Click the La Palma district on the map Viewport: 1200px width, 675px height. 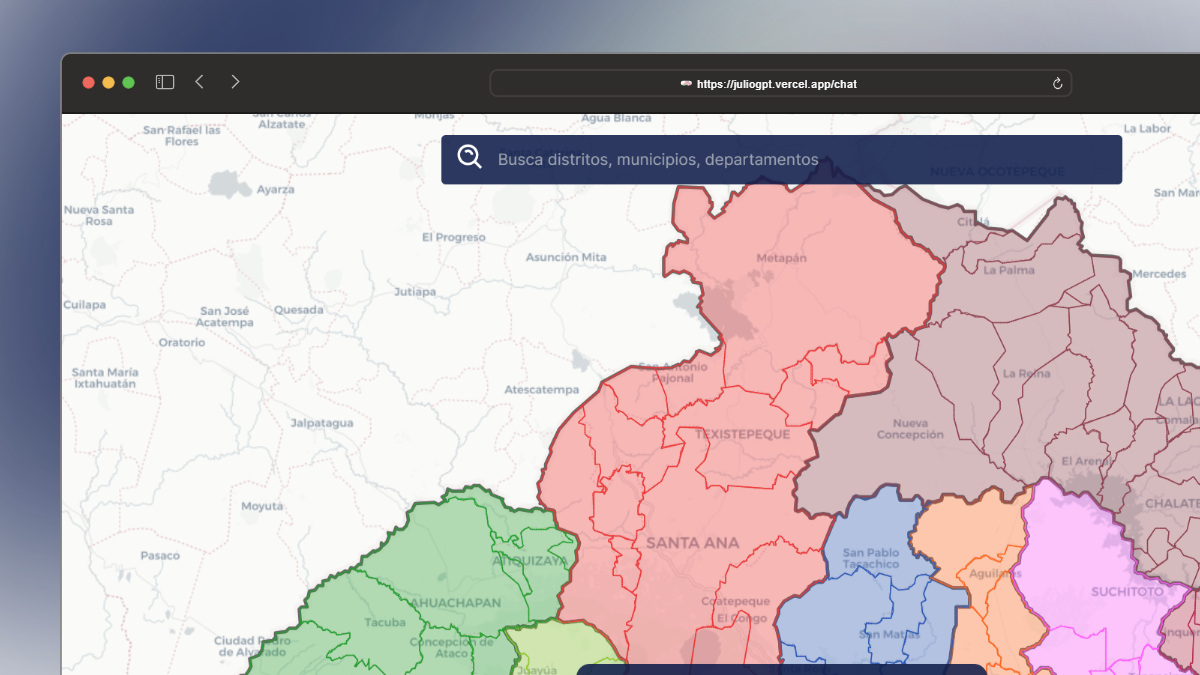(1009, 270)
